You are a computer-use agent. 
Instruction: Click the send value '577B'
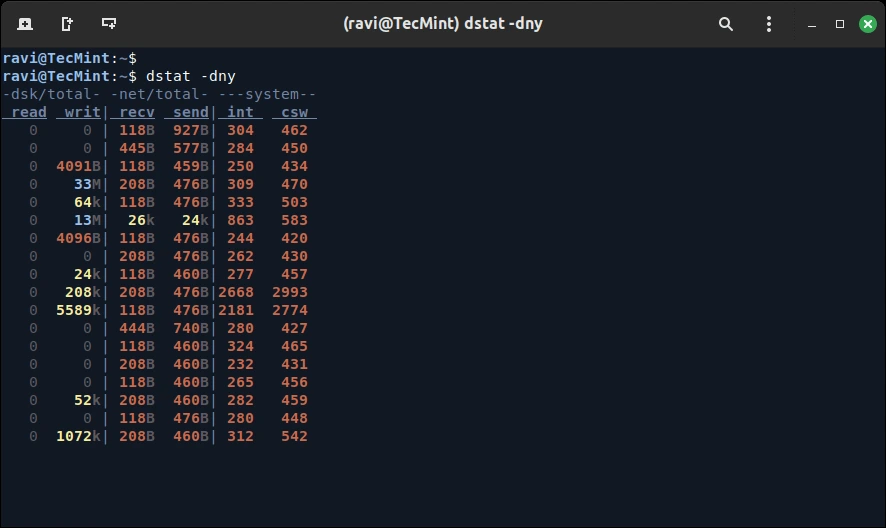pos(191,149)
